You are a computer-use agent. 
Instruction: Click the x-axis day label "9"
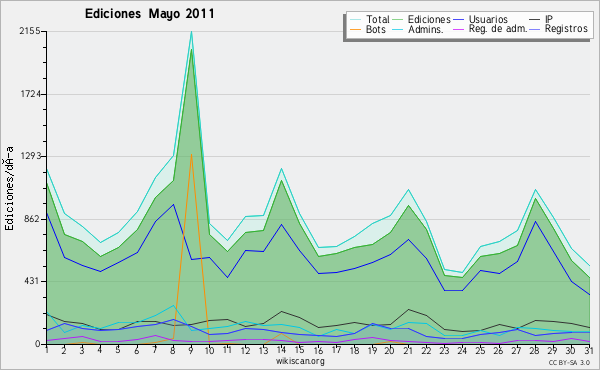point(191,350)
